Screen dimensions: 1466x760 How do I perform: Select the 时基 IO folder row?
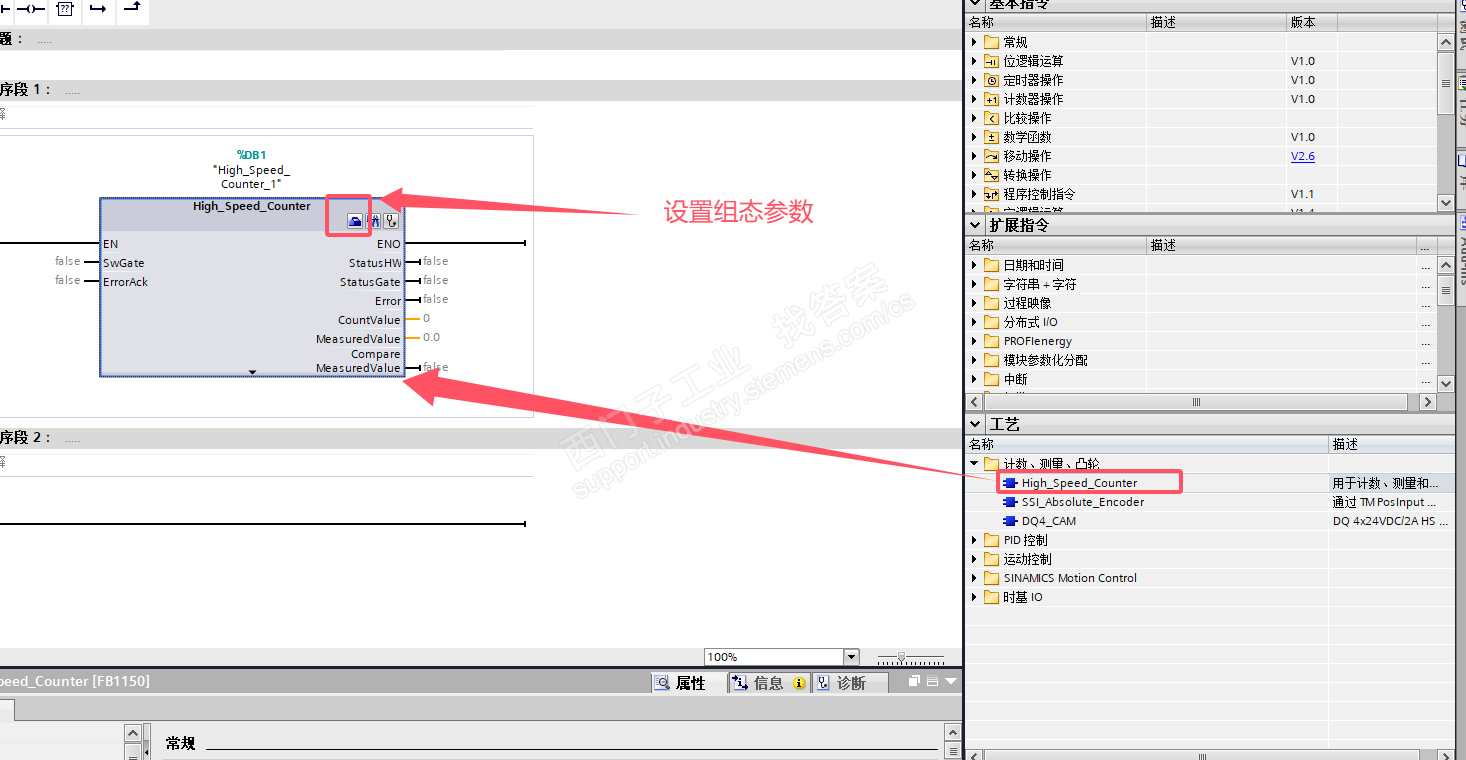(1210, 597)
